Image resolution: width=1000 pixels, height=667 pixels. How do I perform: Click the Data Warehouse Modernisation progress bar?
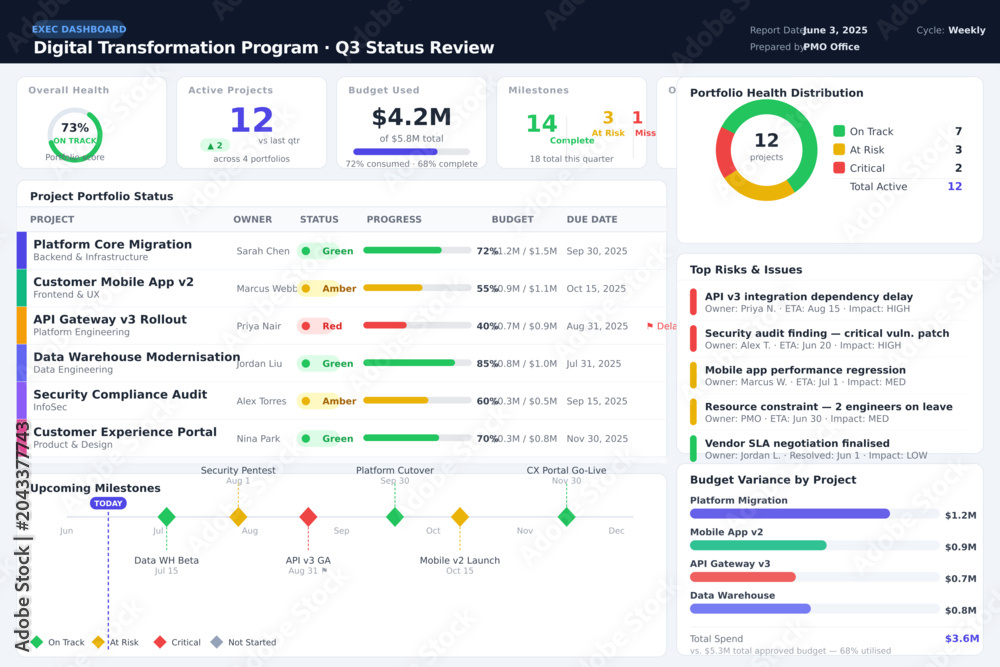pyautogui.click(x=417, y=363)
